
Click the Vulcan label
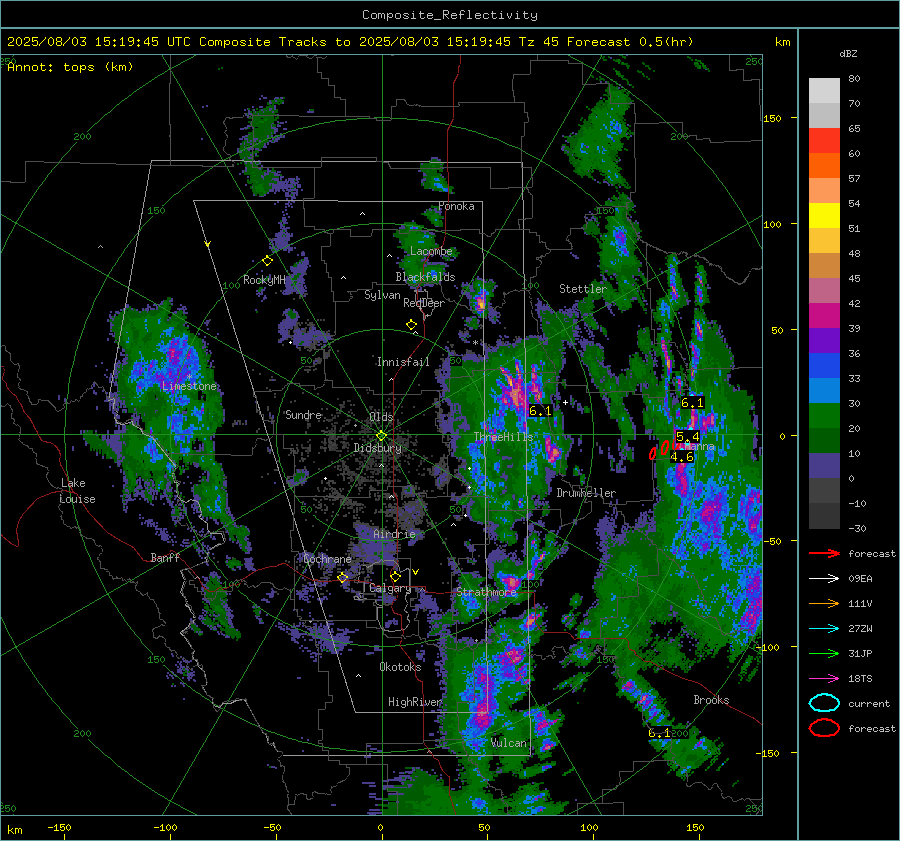pos(509,743)
